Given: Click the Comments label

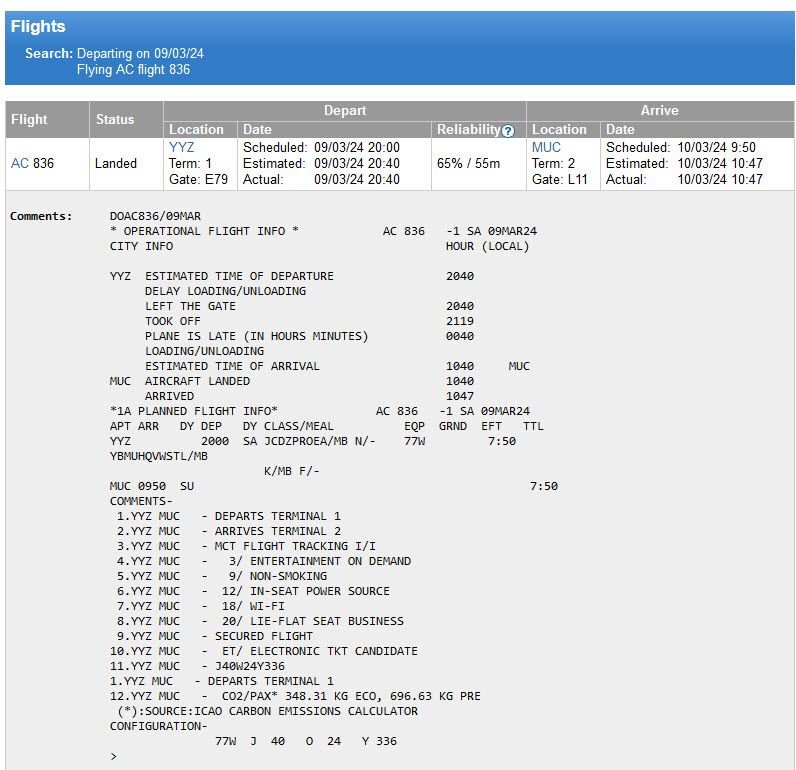Looking at the screenshot, I should (x=41, y=216).
